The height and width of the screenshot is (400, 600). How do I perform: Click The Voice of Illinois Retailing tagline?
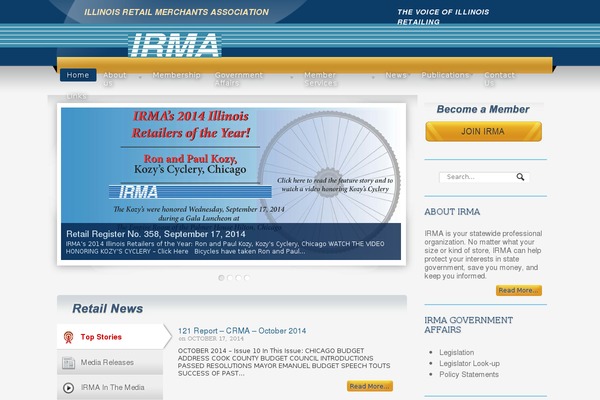443,17
